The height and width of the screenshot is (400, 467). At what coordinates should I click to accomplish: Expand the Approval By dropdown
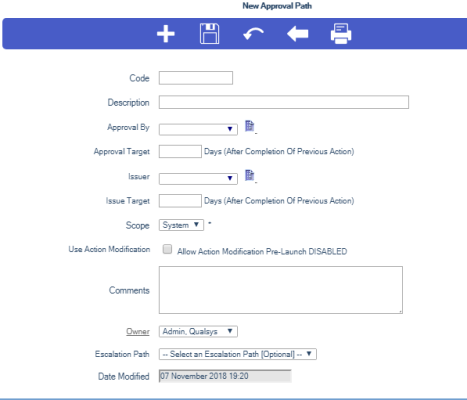pyautogui.click(x=198, y=129)
